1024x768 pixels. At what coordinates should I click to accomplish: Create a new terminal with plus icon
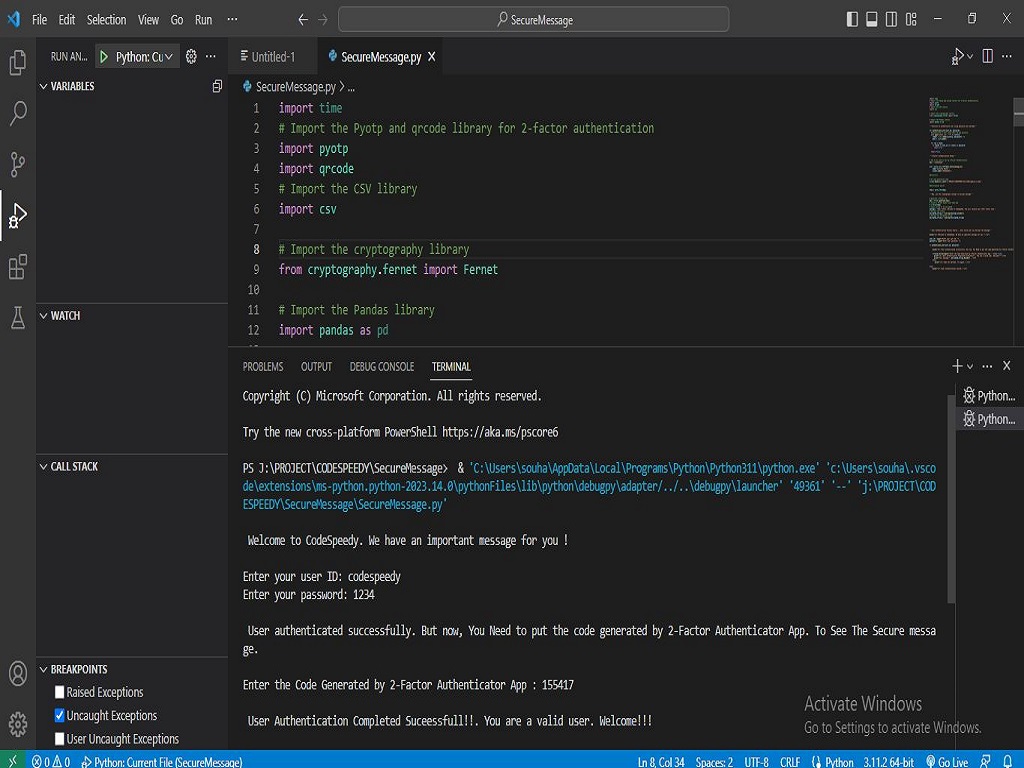point(957,366)
